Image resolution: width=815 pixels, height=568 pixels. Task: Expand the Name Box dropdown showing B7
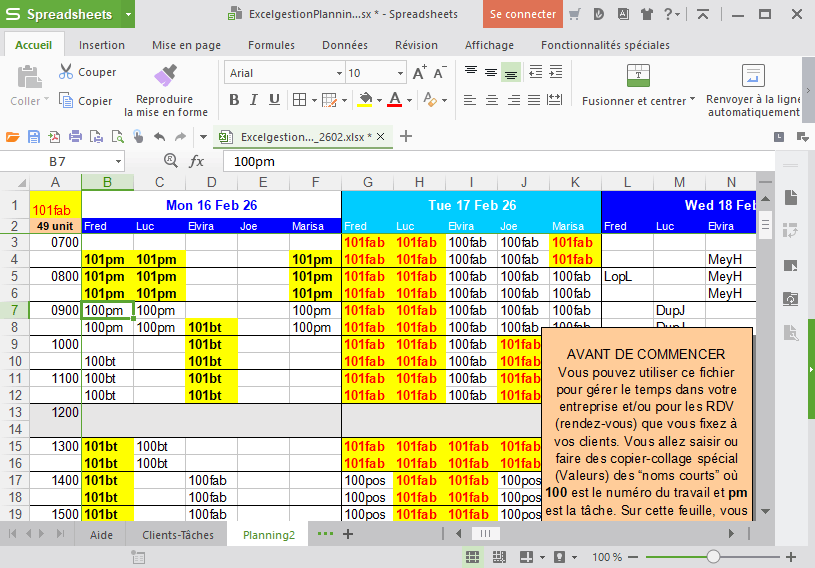tap(118, 161)
